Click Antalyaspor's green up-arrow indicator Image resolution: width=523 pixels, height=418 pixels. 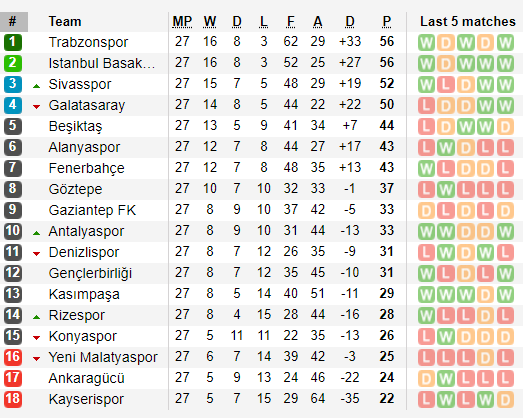click(37, 233)
